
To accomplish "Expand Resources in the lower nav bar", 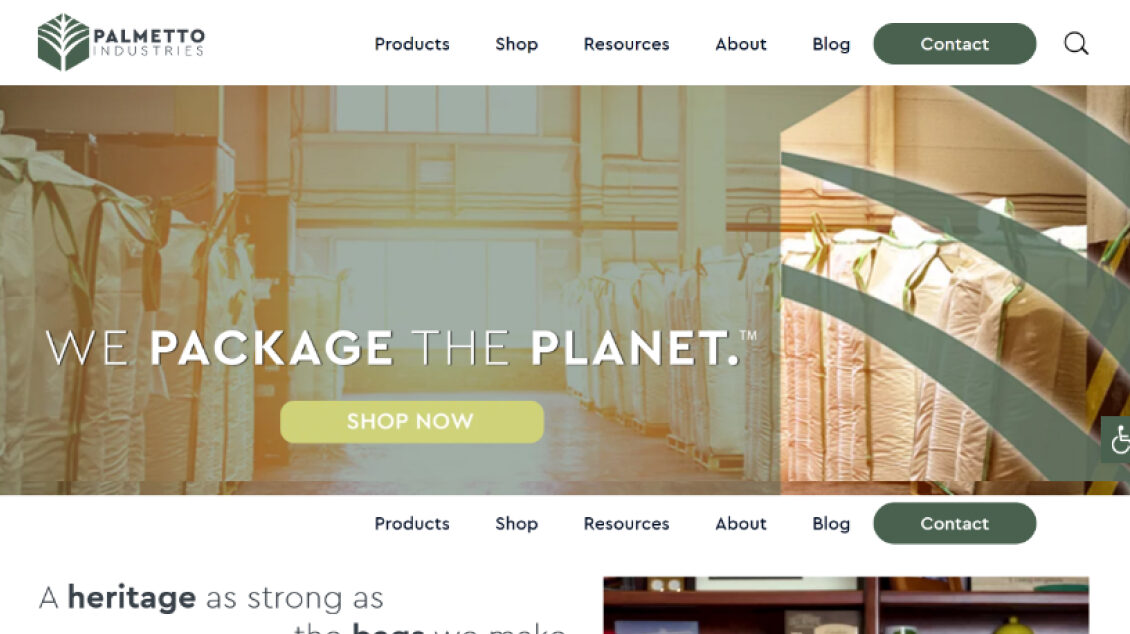I will click(x=626, y=524).
